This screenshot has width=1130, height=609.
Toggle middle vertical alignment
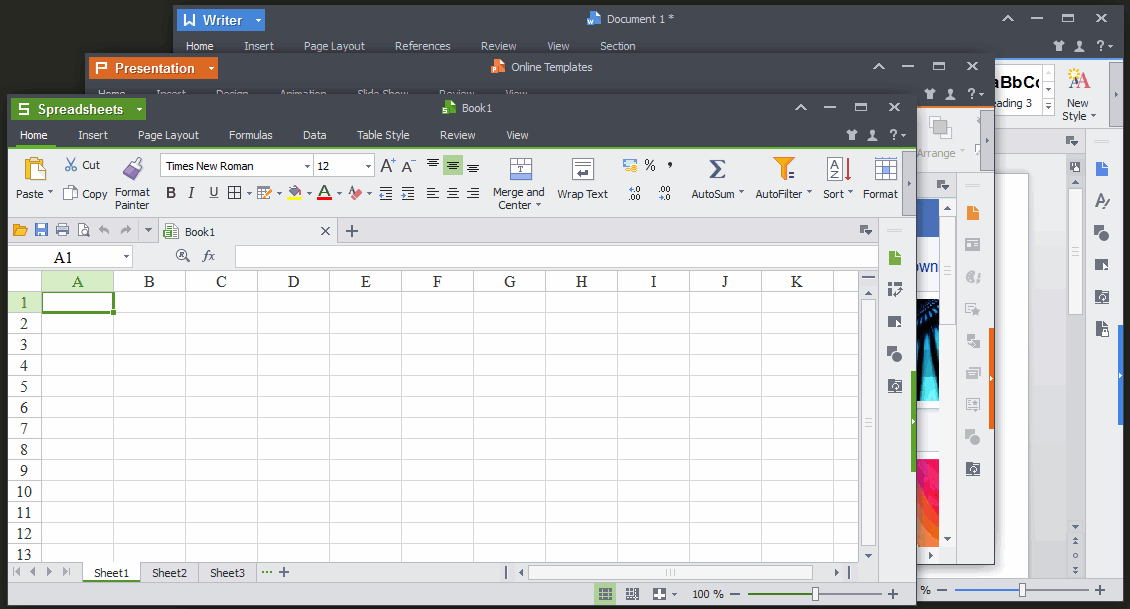pyautogui.click(x=453, y=165)
